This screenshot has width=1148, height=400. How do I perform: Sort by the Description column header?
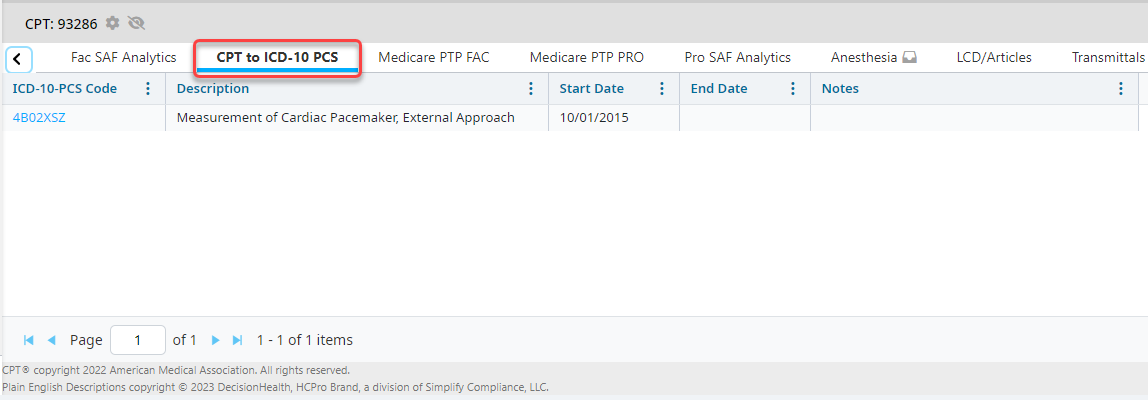(213, 89)
